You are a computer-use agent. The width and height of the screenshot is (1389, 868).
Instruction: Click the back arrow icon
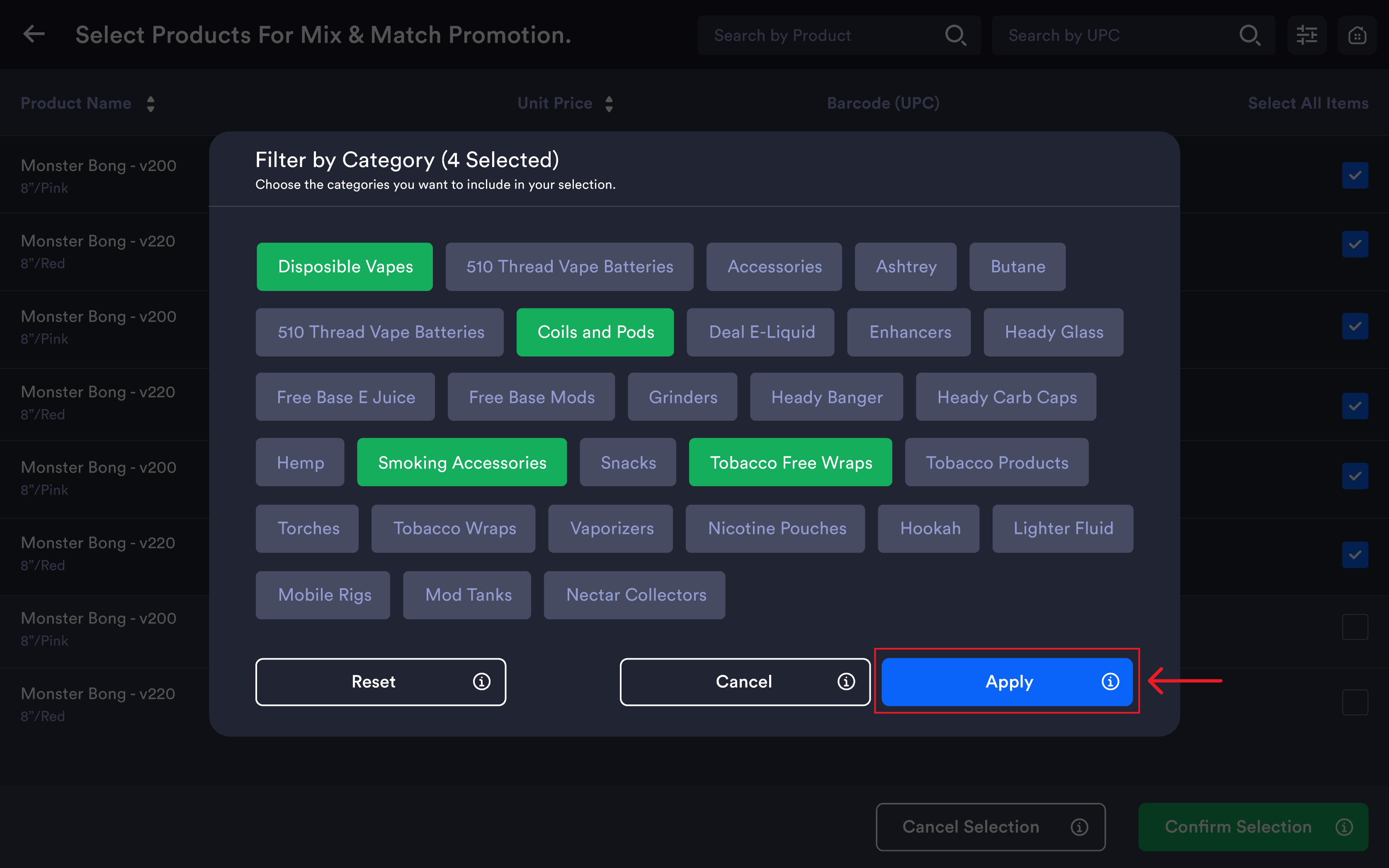[34, 34]
